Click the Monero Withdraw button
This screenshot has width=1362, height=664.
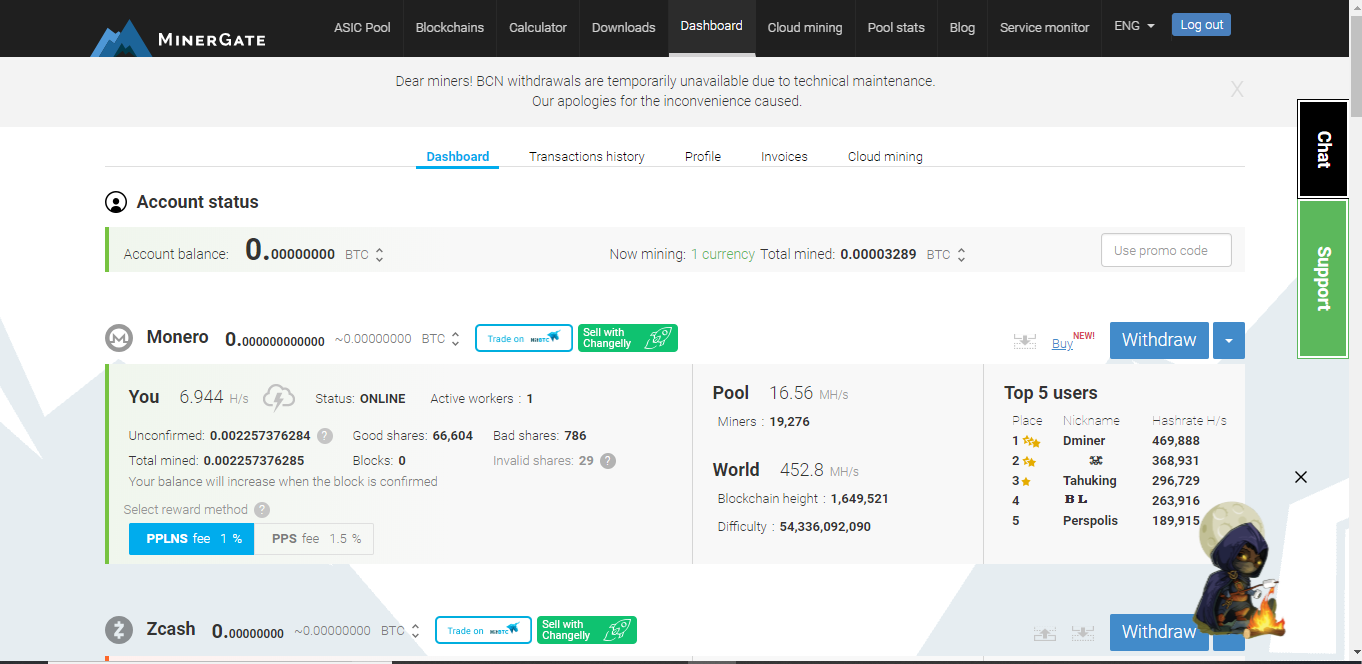pos(1159,341)
